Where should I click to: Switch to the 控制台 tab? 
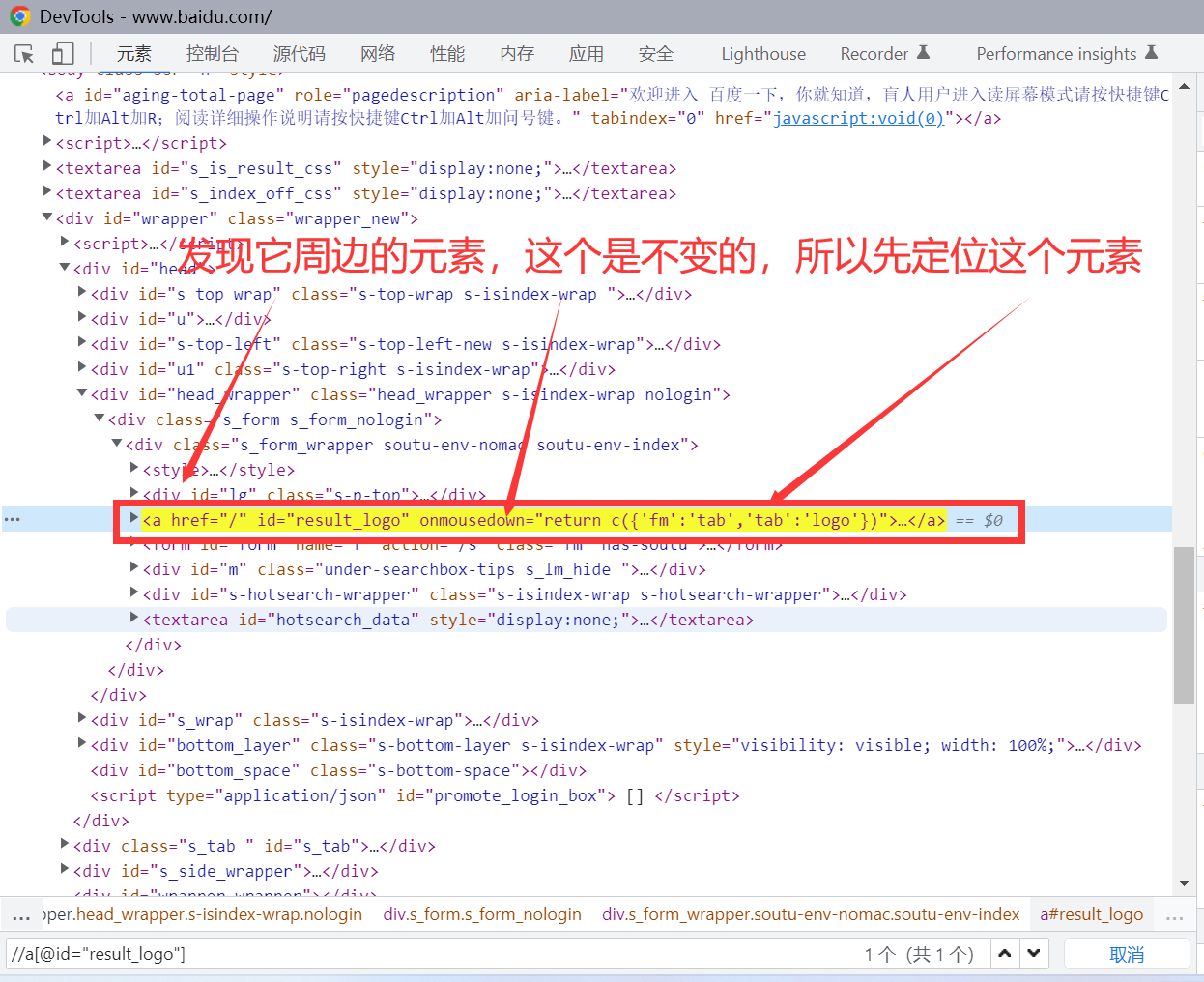(213, 54)
